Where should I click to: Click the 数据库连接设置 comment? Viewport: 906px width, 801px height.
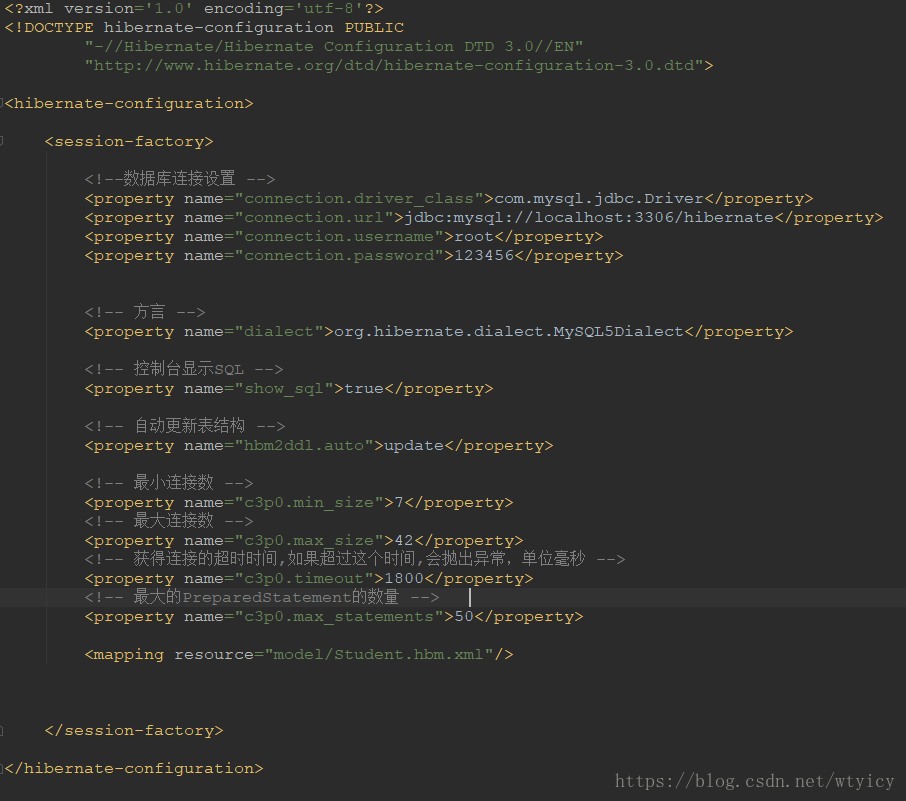click(180, 179)
